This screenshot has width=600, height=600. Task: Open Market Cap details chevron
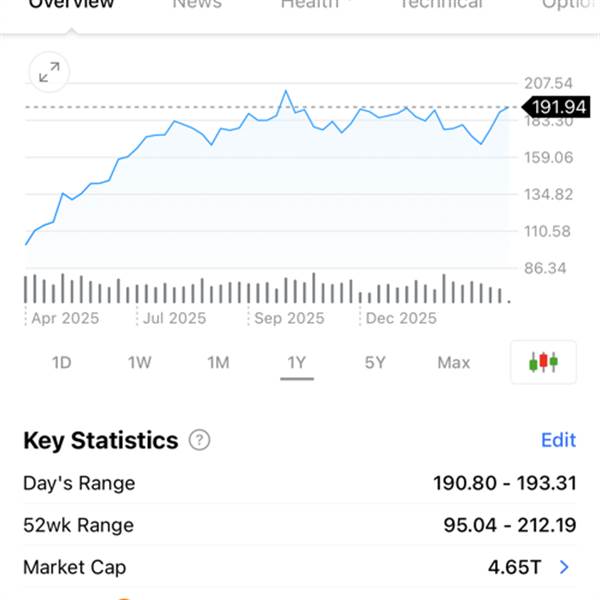click(x=565, y=567)
